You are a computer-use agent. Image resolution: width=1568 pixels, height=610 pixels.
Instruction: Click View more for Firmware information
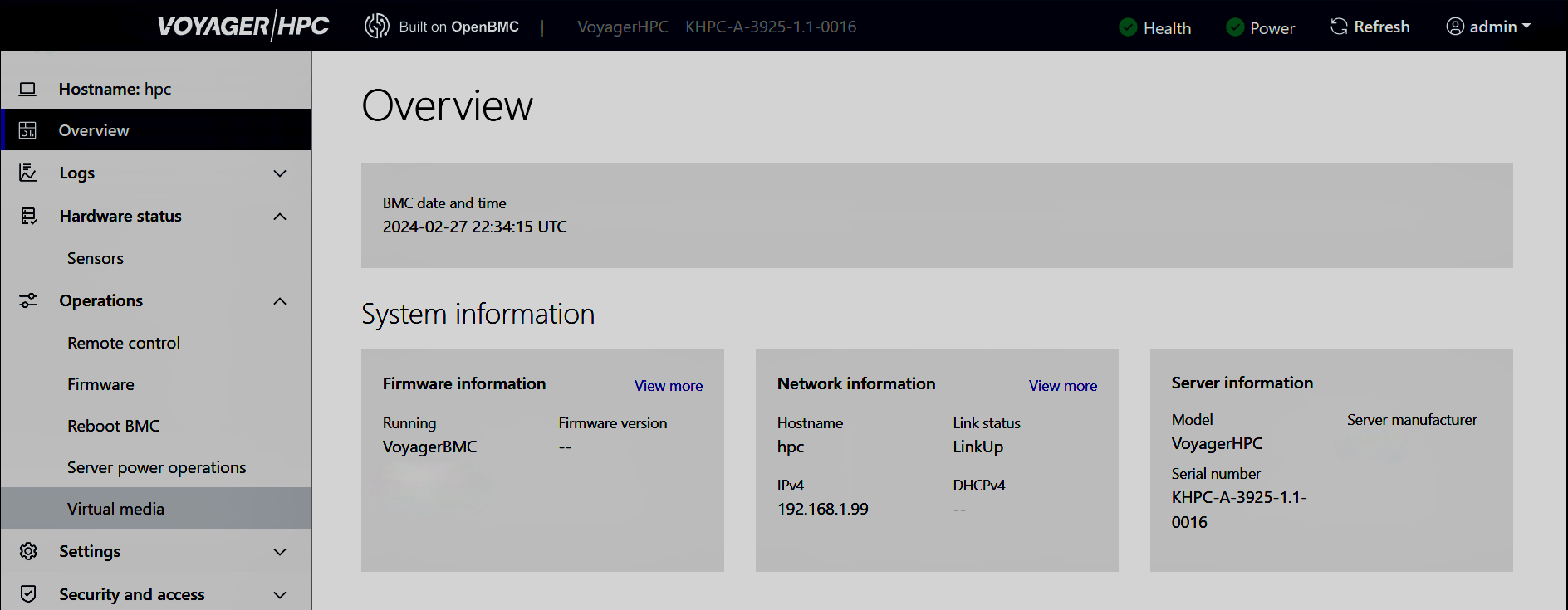pos(668,386)
